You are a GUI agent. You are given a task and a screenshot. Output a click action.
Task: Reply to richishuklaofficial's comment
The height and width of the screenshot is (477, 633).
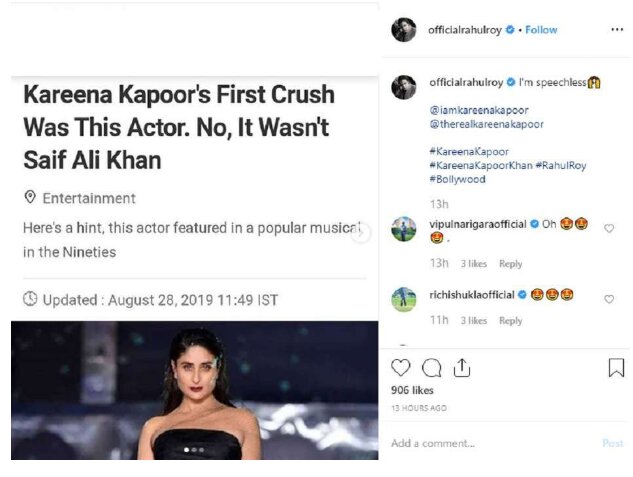[510, 321]
